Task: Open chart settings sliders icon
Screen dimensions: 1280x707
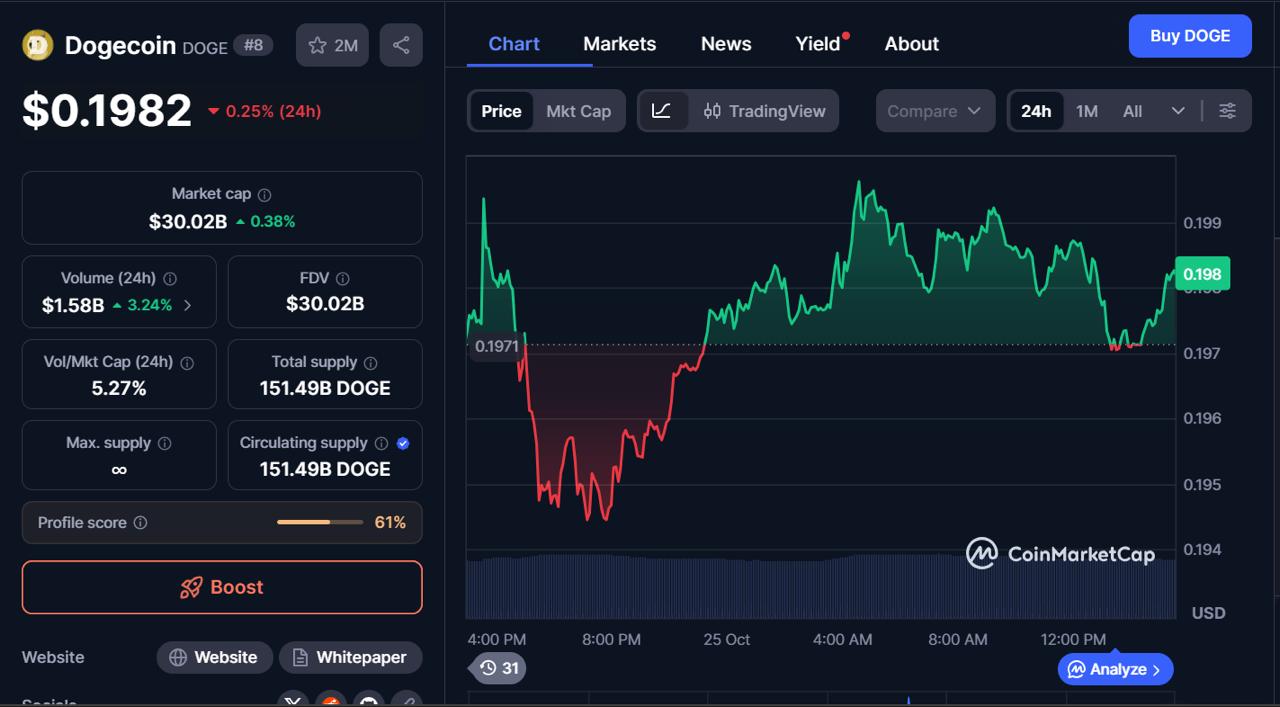Action: 1227,111
